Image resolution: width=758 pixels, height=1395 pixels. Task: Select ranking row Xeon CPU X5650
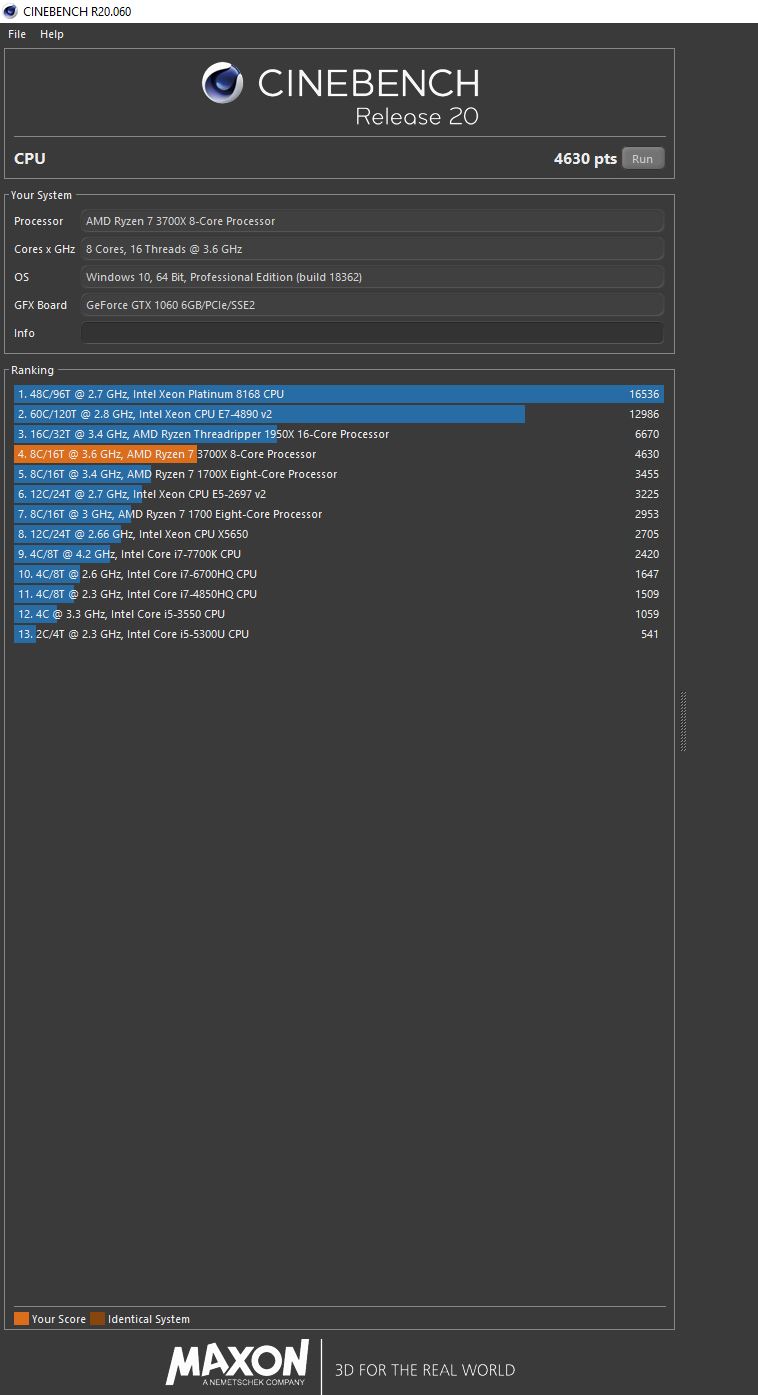pos(339,534)
